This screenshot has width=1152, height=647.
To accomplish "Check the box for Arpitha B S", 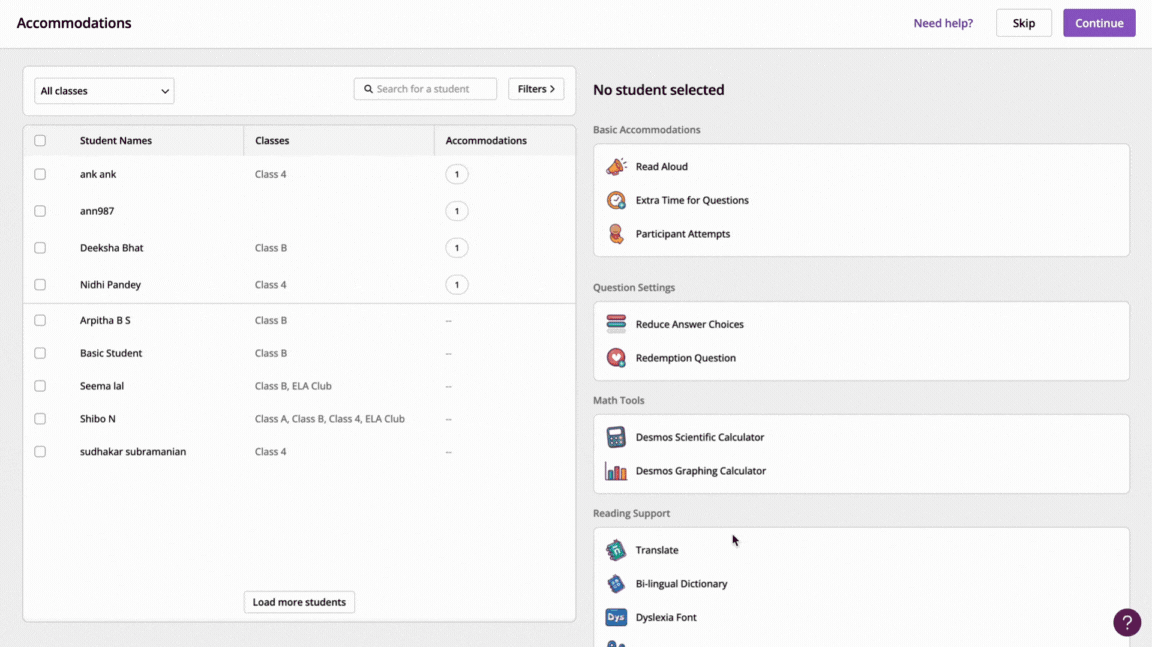I will (40, 320).
